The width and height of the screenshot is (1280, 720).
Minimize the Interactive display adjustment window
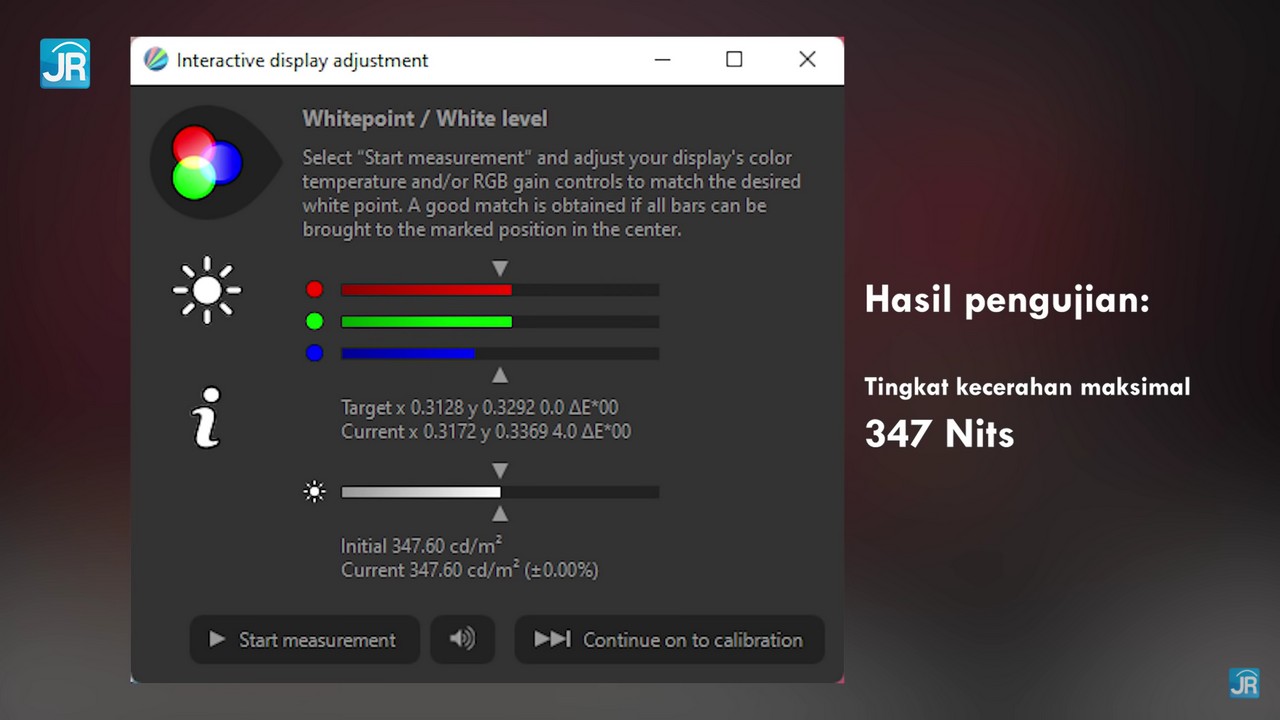coord(662,60)
